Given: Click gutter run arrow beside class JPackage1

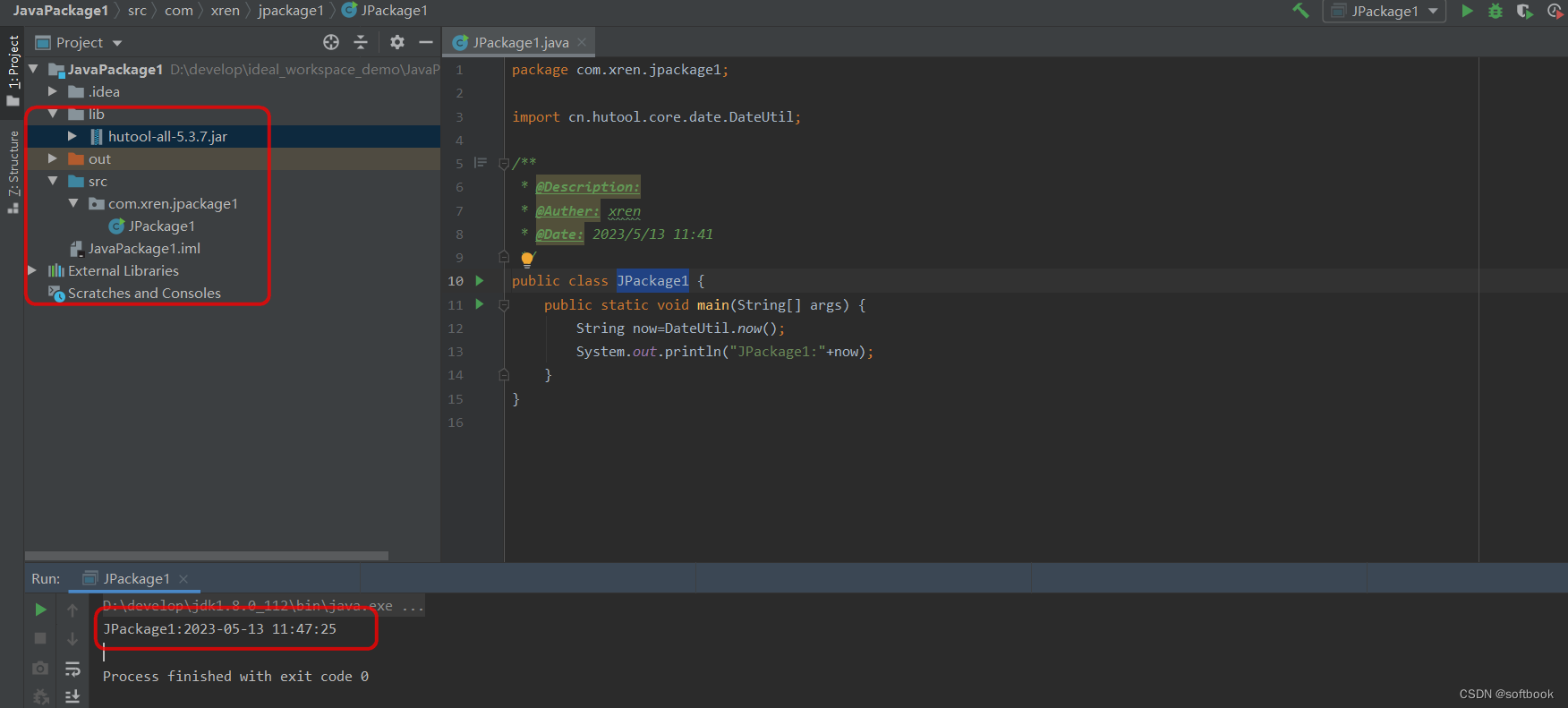Looking at the screenshot, I should point(480,281).
